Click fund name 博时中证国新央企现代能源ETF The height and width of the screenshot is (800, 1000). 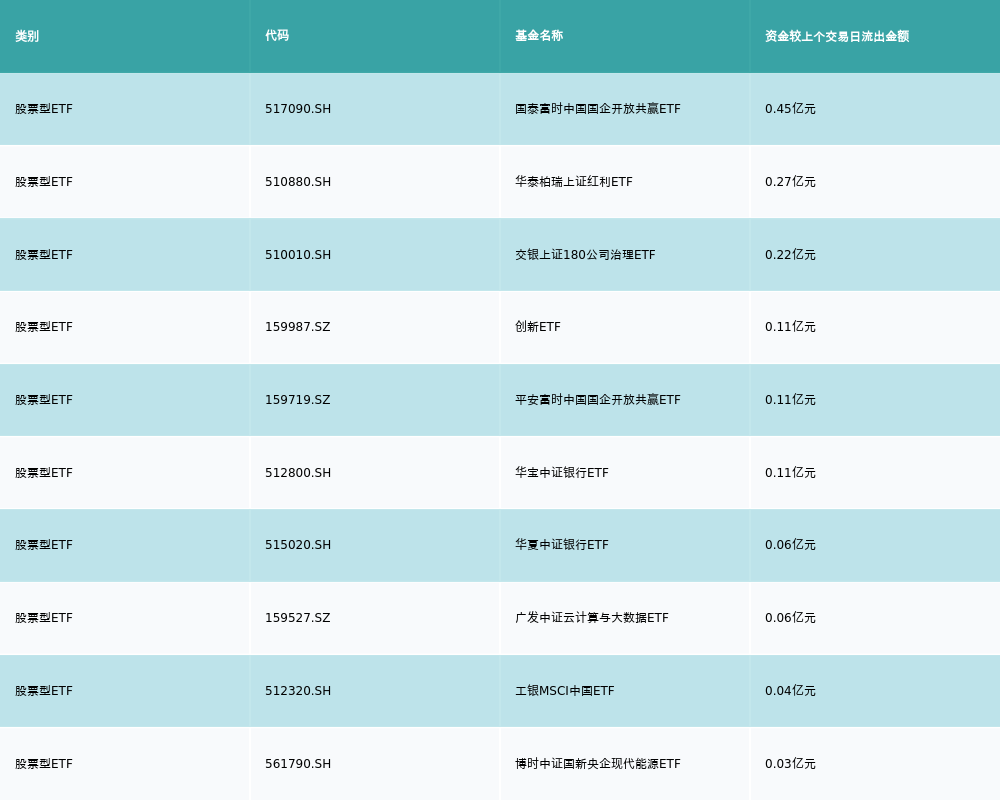tap(598, 764)
